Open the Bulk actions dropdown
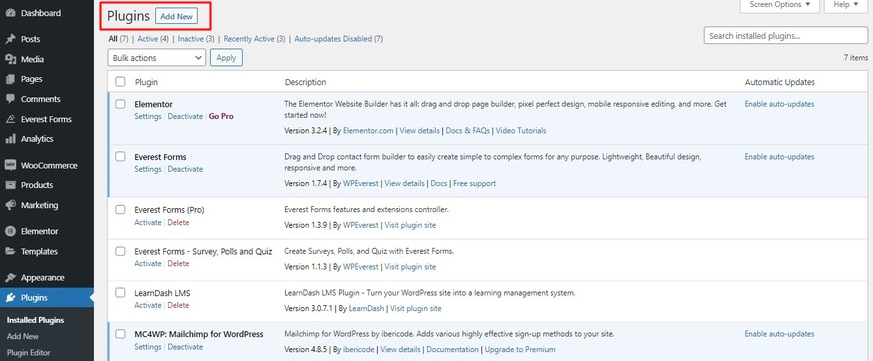 point(156,57)
